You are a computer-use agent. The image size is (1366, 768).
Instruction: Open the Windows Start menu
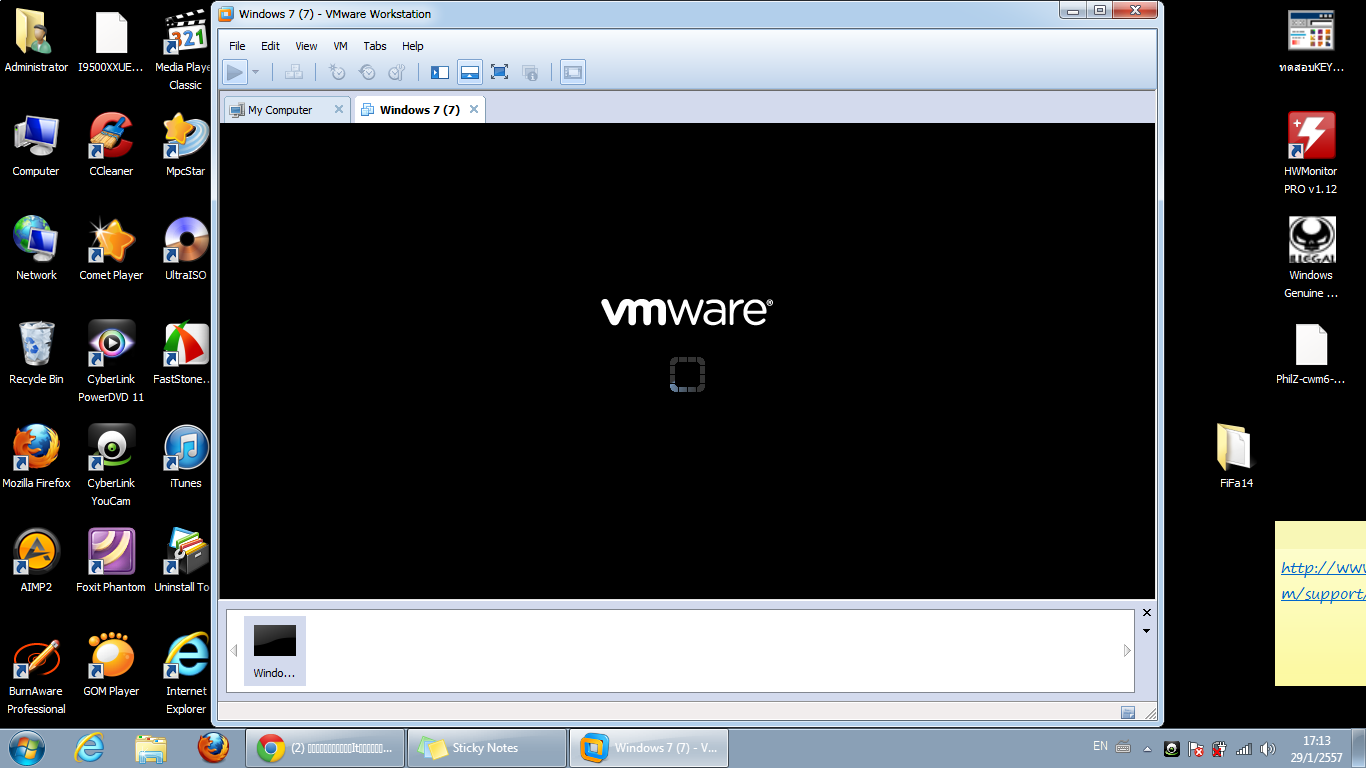click(27, 747)
